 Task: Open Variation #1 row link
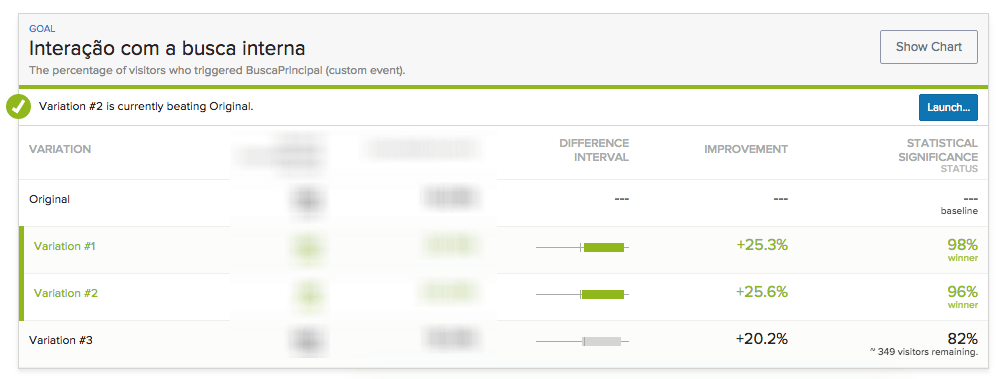[64, 246]
